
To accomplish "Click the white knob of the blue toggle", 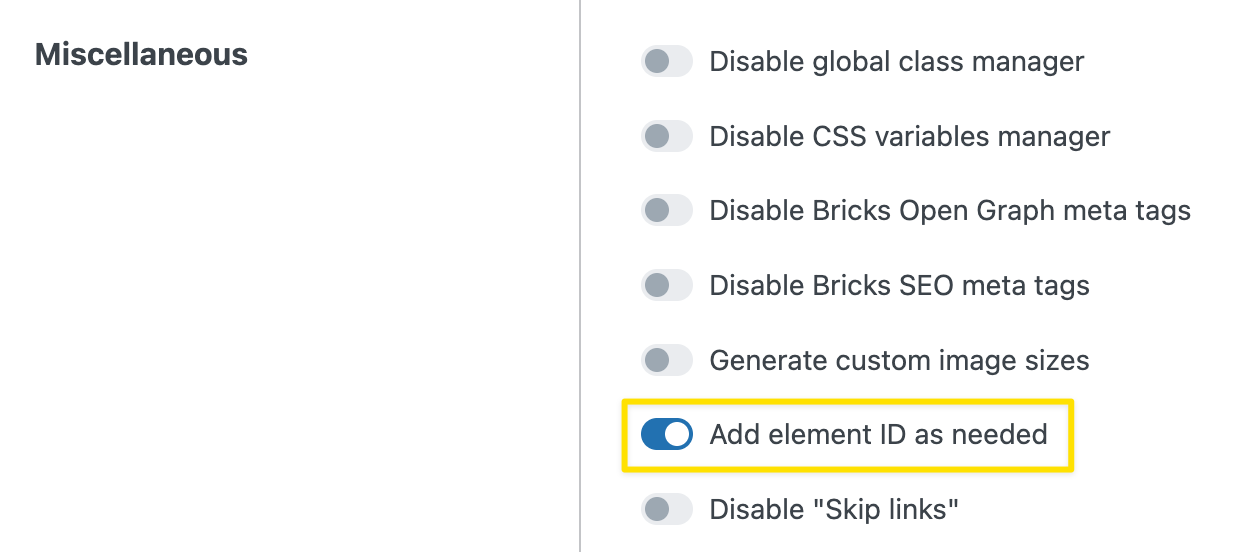I will click(x=677, y=434).
